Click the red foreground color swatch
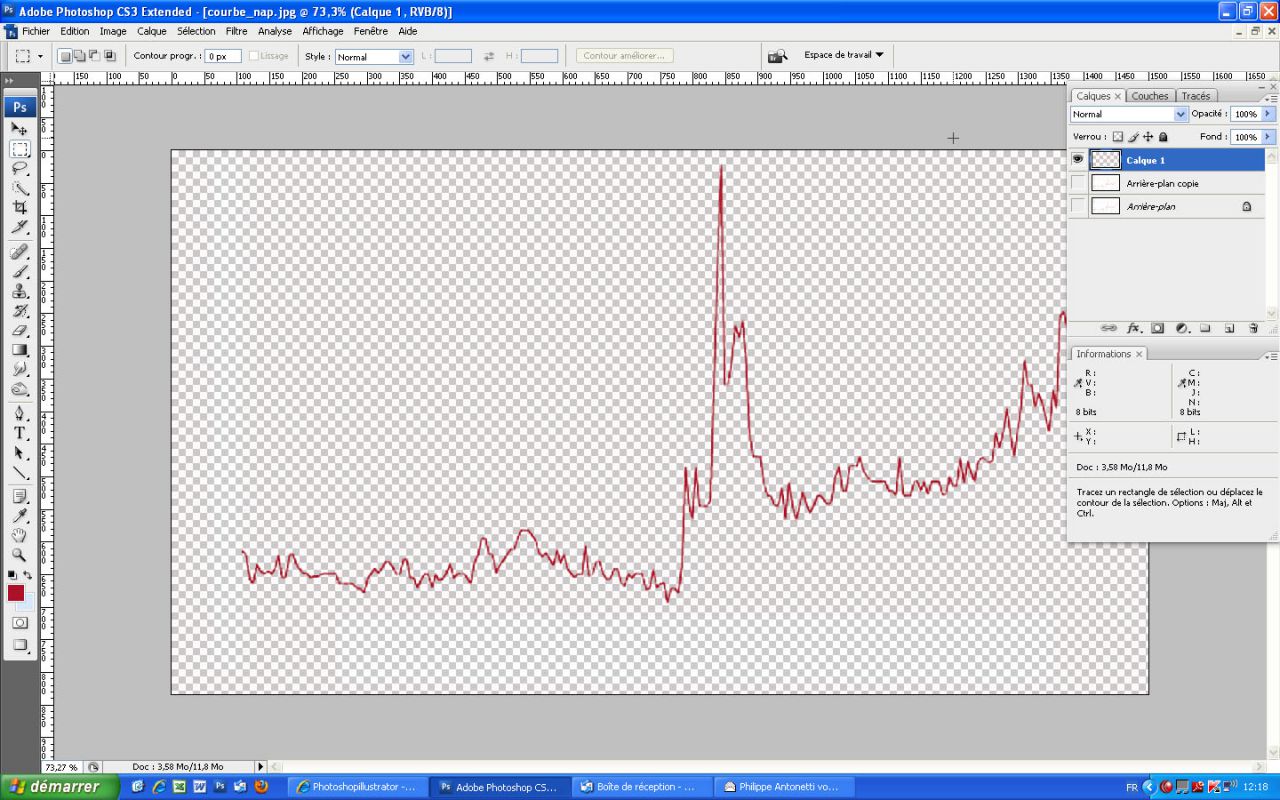The height and width of the screenshot is (800, 1280). [16, 593]
